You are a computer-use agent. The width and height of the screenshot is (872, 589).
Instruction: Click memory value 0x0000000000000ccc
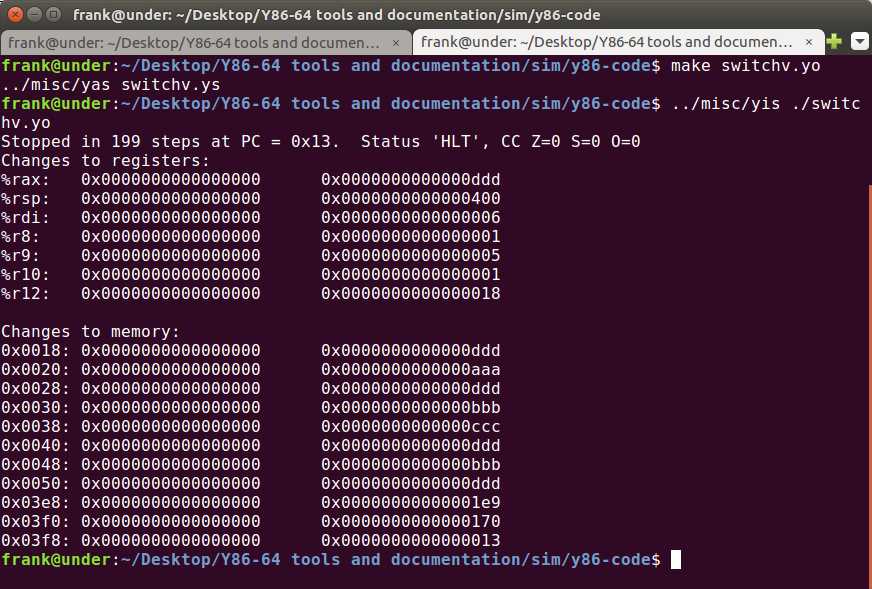point(410,427)
